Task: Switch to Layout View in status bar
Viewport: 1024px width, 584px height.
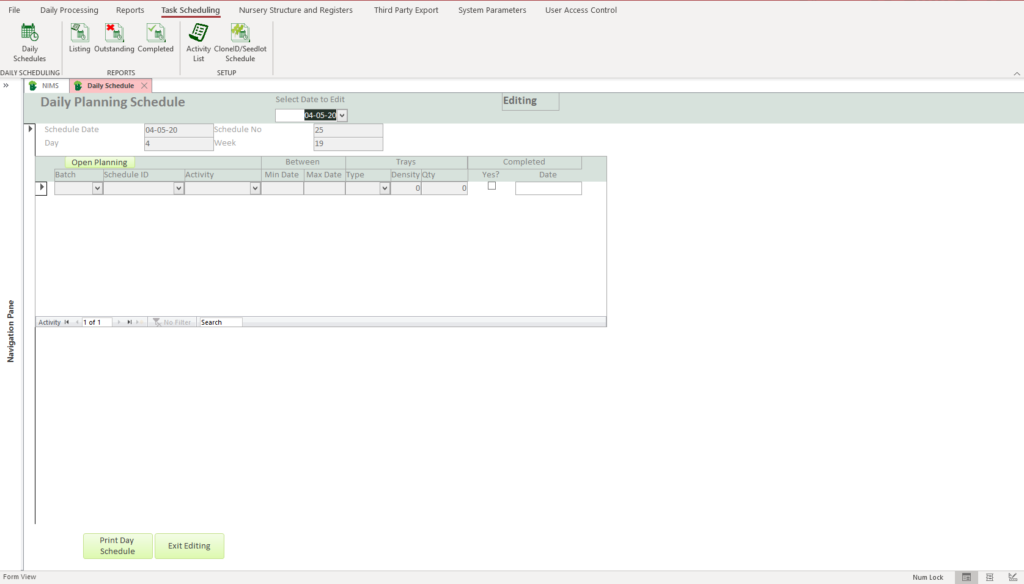Action: click(x=989, y=577)
